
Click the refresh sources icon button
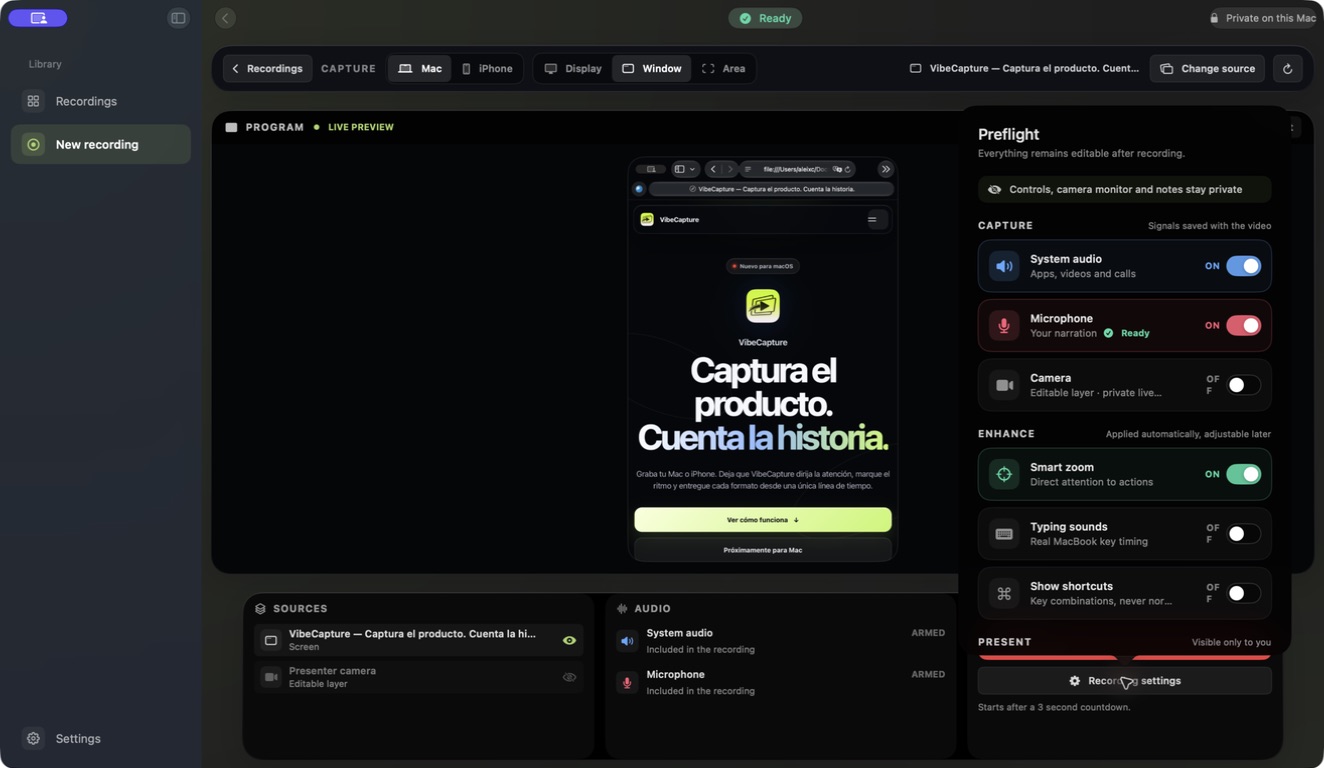[x=1287, y=69]
